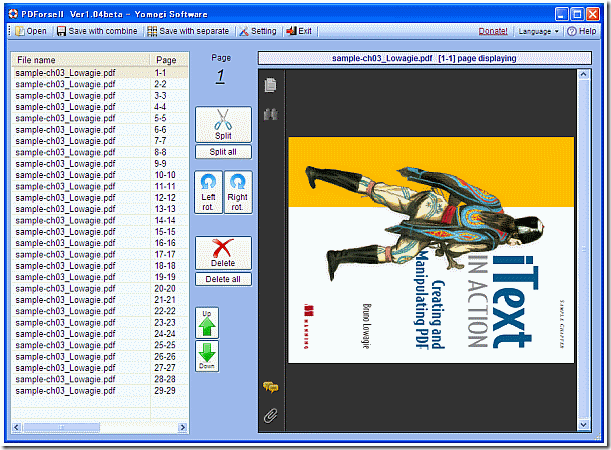The image size is (611, 450).
Task: Open the comments panel icon
Action: [270, 387]
